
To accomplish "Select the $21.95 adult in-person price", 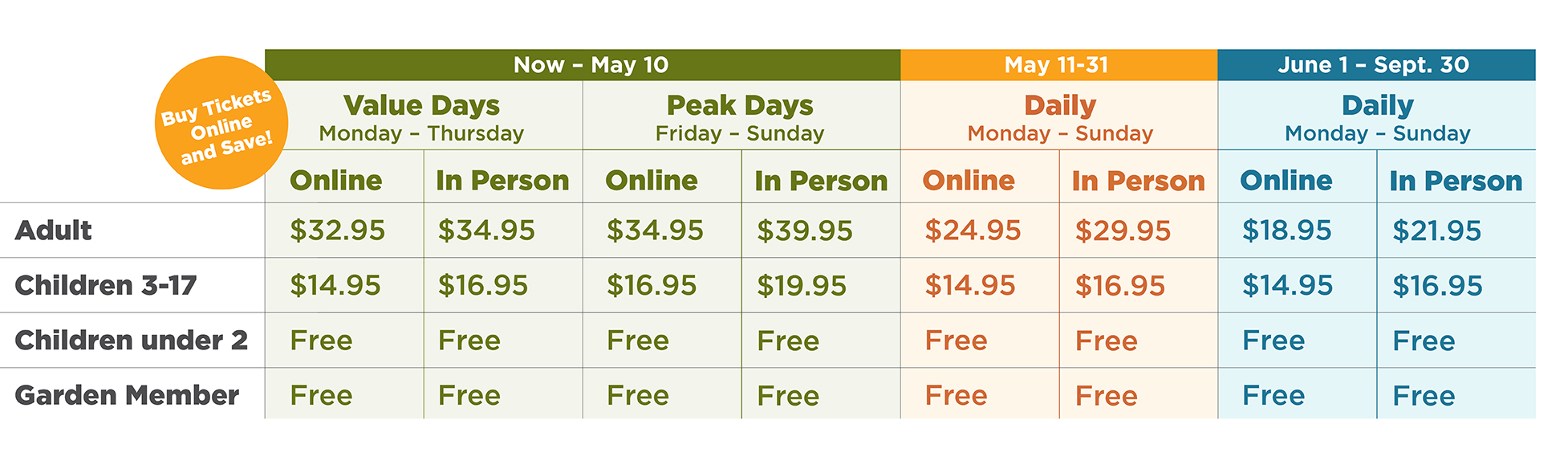I will (1436, 231).
